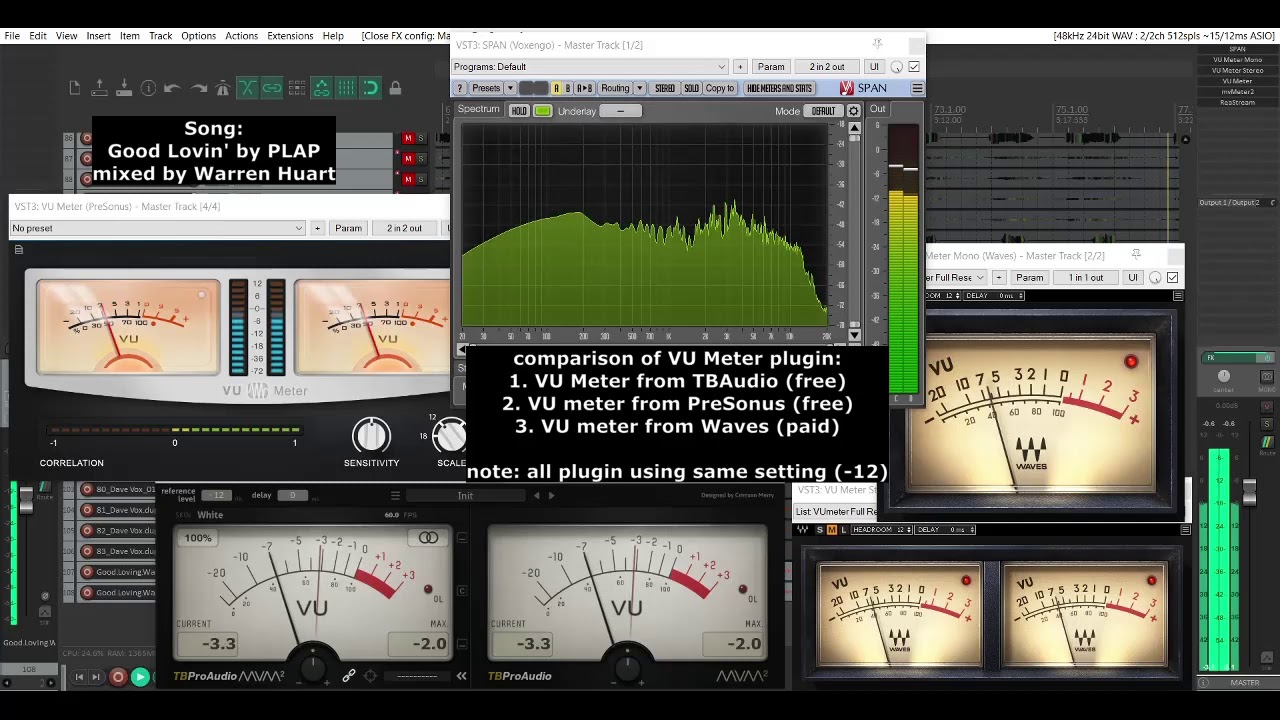Click the transport Play button

pyautogui.click(x=140, y=677)
